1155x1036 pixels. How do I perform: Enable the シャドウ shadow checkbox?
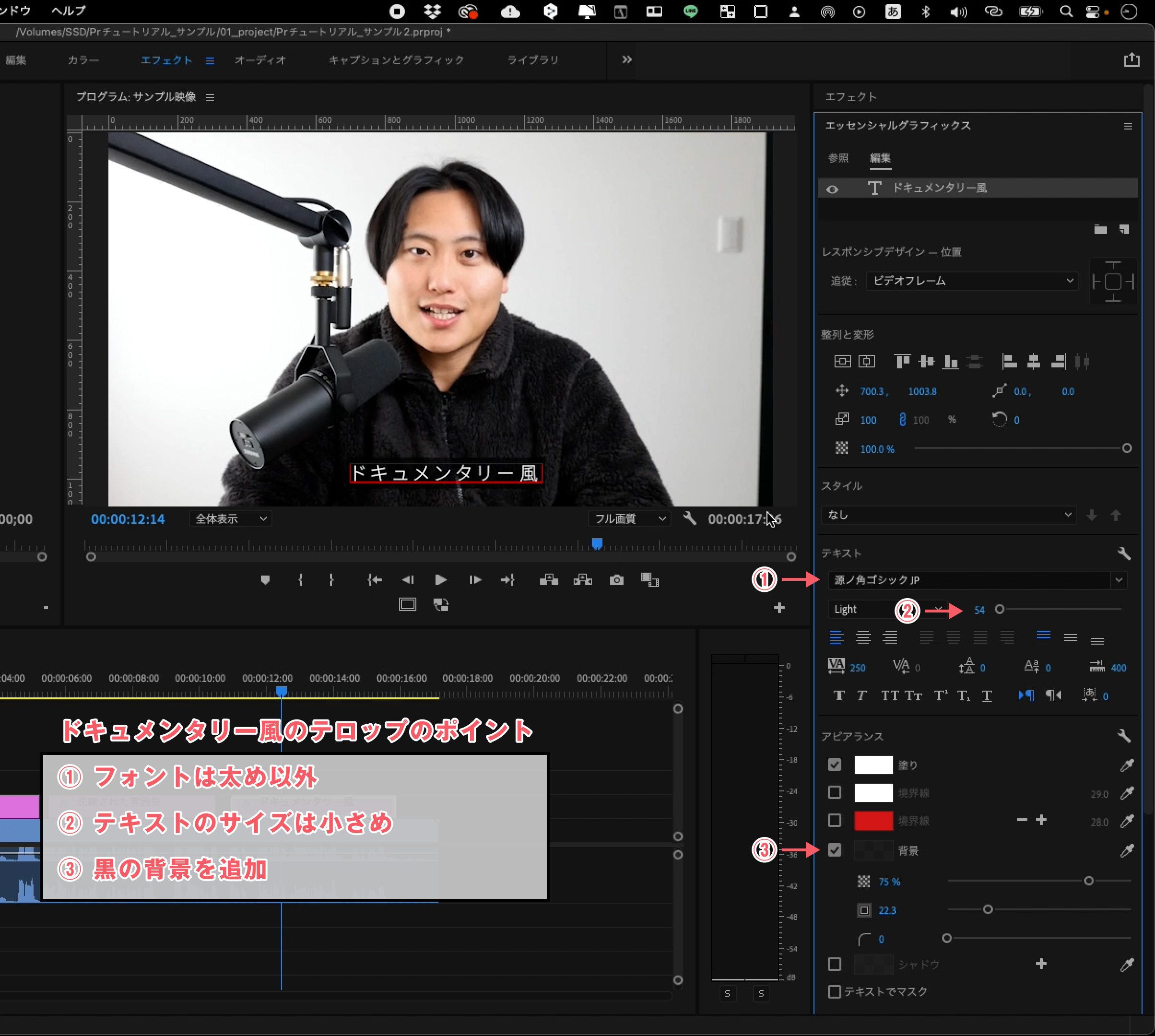point(834,964)
